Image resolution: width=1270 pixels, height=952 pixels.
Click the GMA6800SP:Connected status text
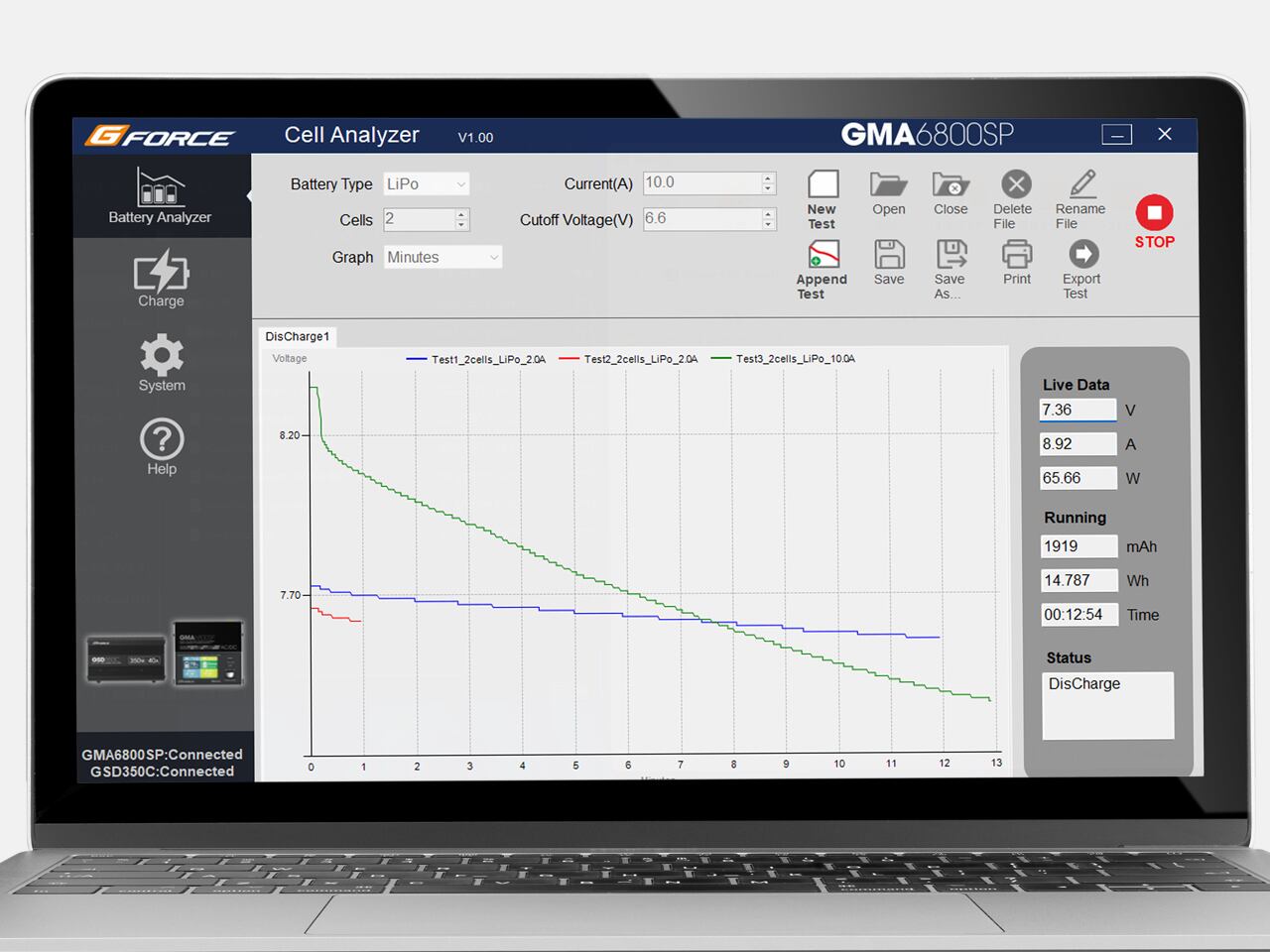(162, 755)
